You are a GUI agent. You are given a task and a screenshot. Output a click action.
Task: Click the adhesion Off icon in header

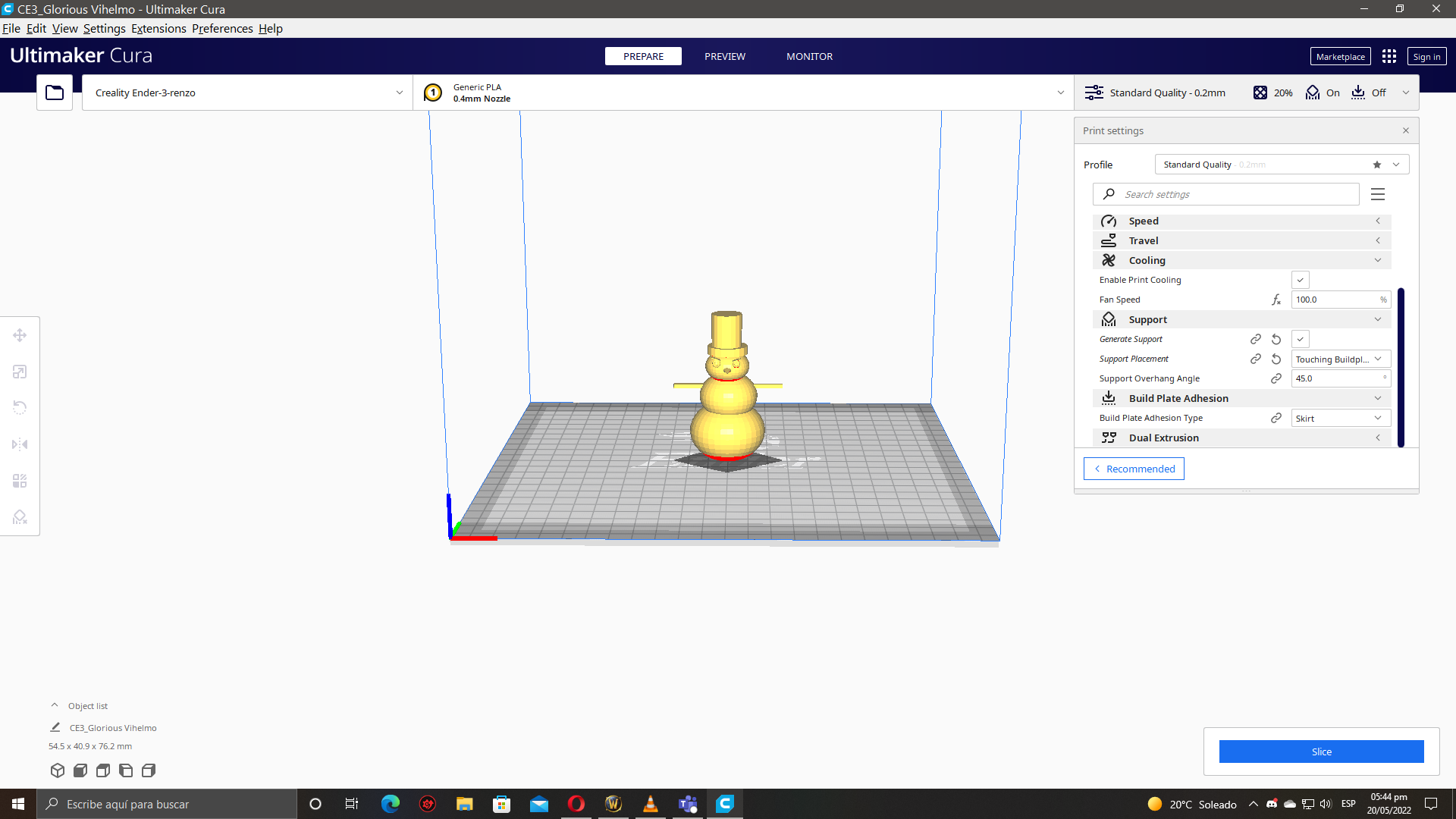coord(1358,93)
